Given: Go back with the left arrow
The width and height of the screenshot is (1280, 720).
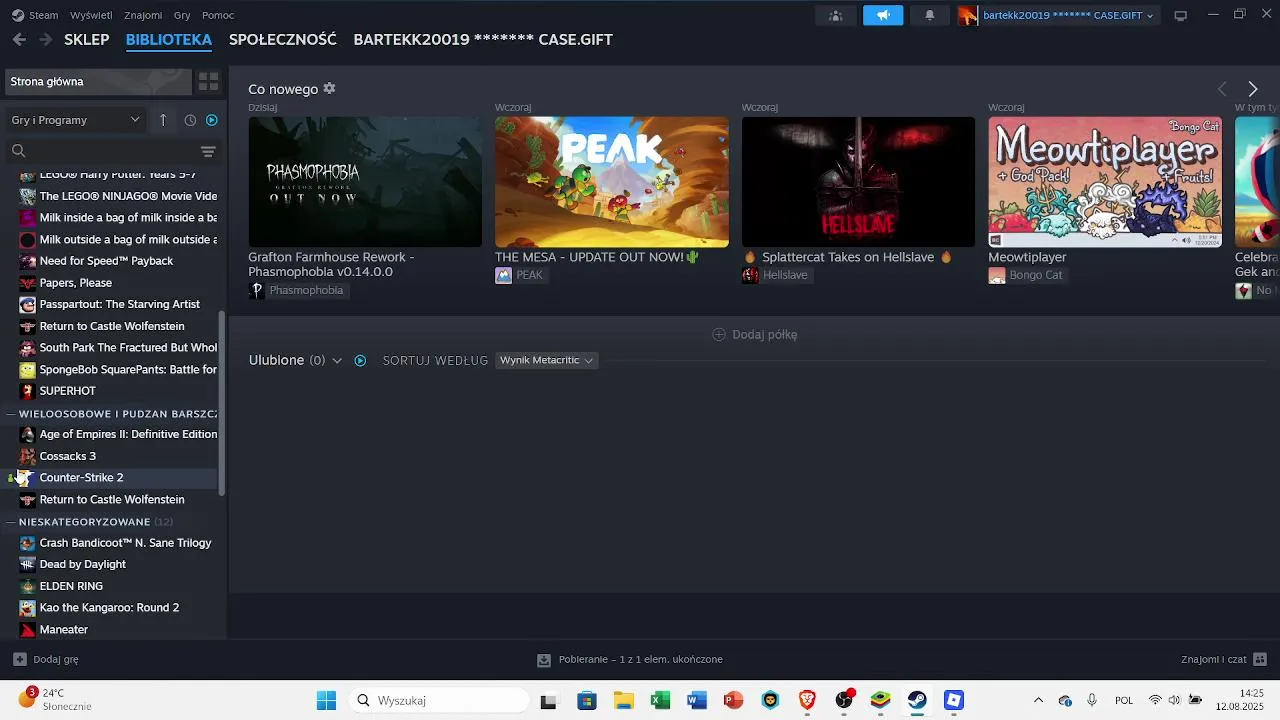Looking at the screenshot, I should [19, 39].
